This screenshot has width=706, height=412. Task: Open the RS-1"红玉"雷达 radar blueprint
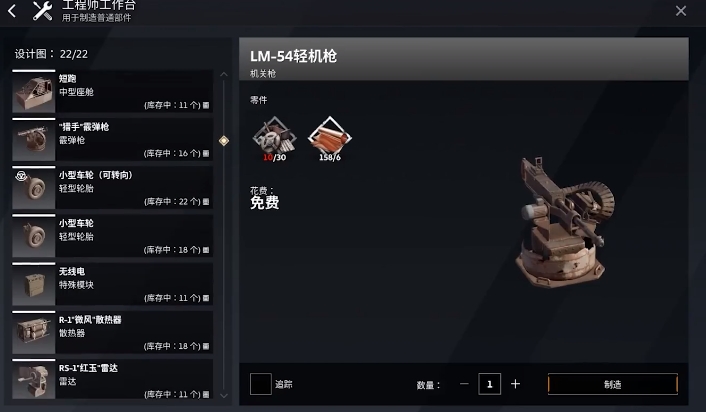click(113, 379)
